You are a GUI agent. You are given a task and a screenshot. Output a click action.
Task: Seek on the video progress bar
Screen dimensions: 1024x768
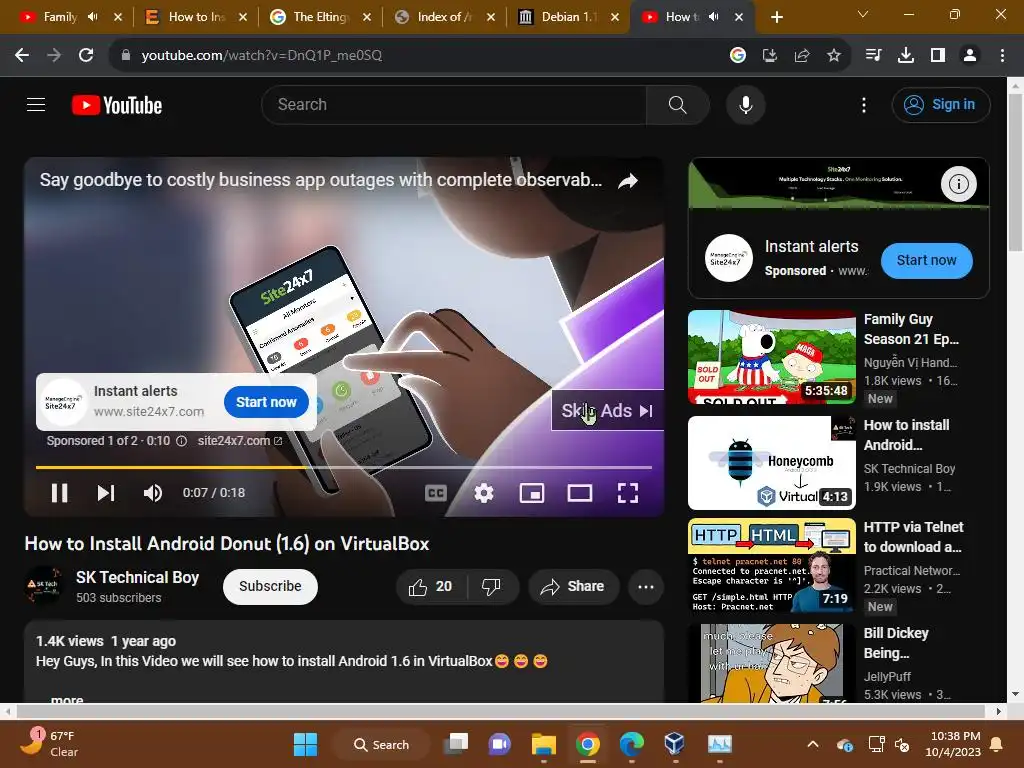(344, 468)
